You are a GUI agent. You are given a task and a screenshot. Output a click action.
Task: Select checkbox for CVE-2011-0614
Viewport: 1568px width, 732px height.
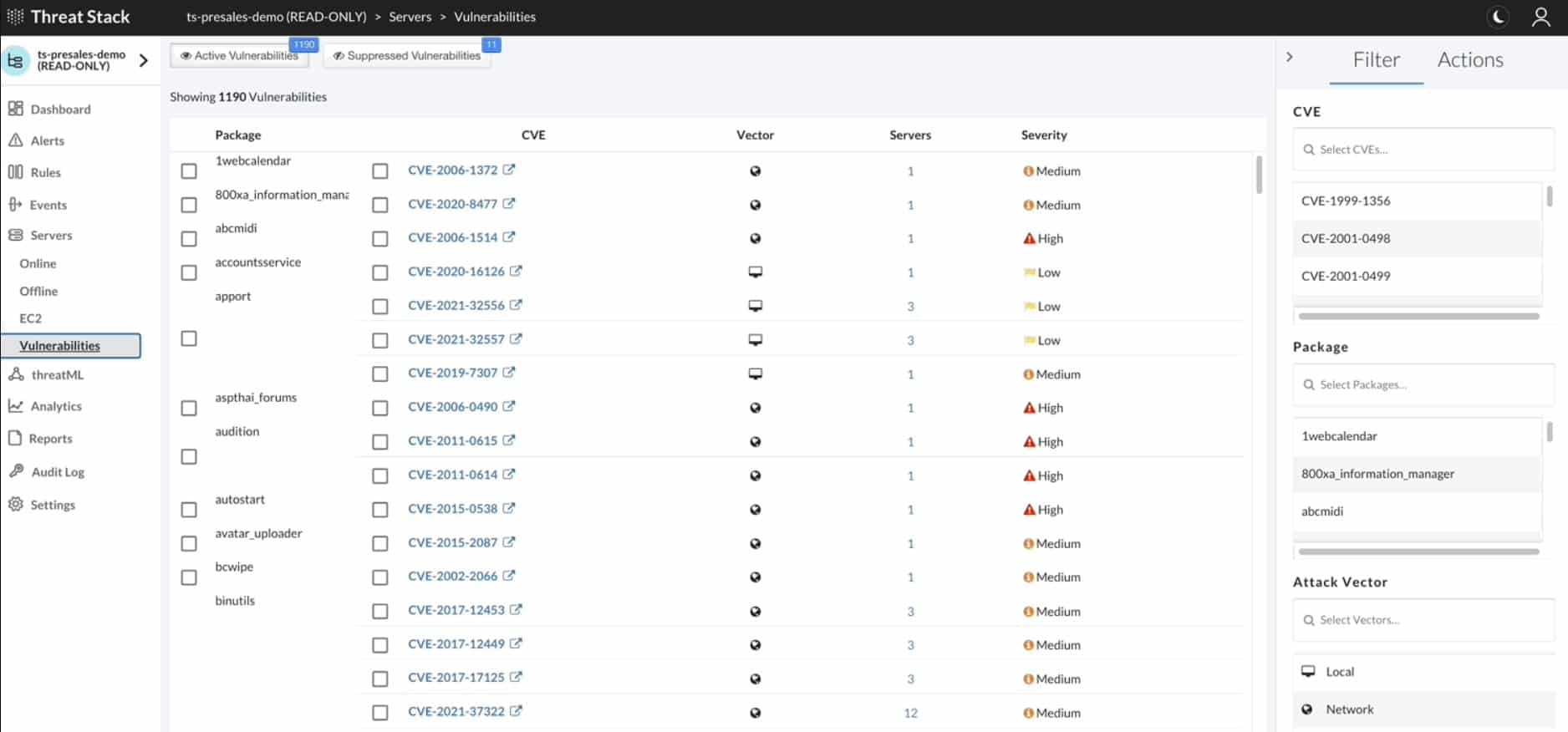click(380, 475)
